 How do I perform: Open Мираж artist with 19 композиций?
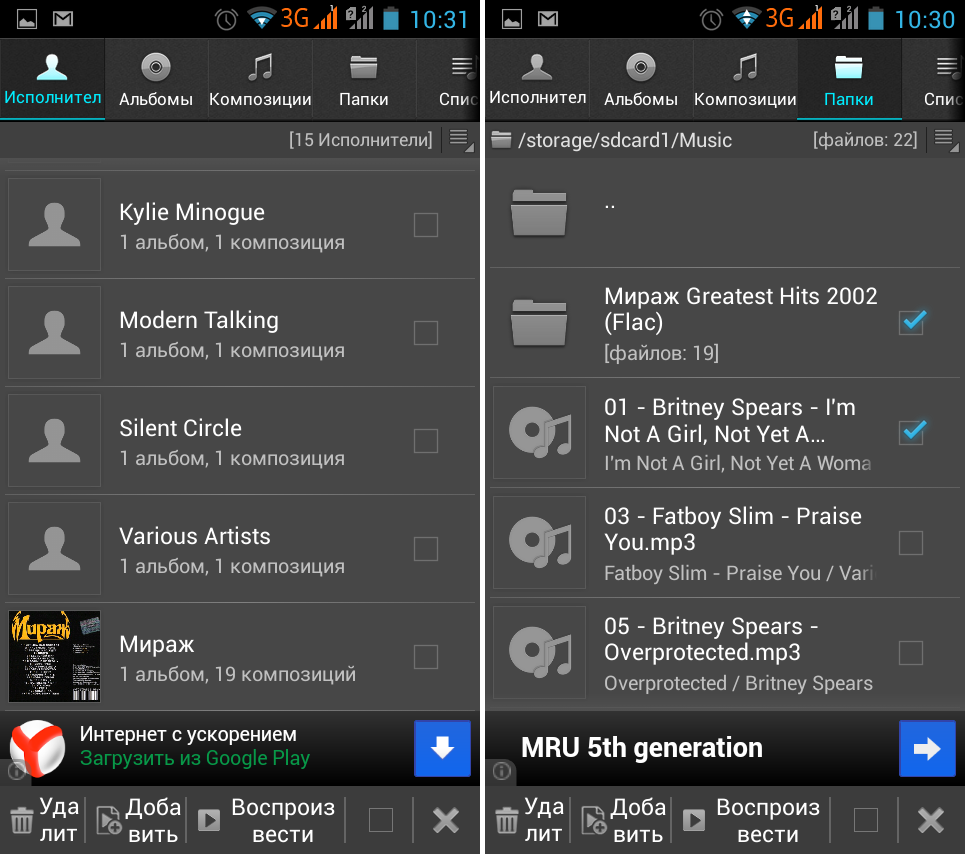[x=240, y=656]
